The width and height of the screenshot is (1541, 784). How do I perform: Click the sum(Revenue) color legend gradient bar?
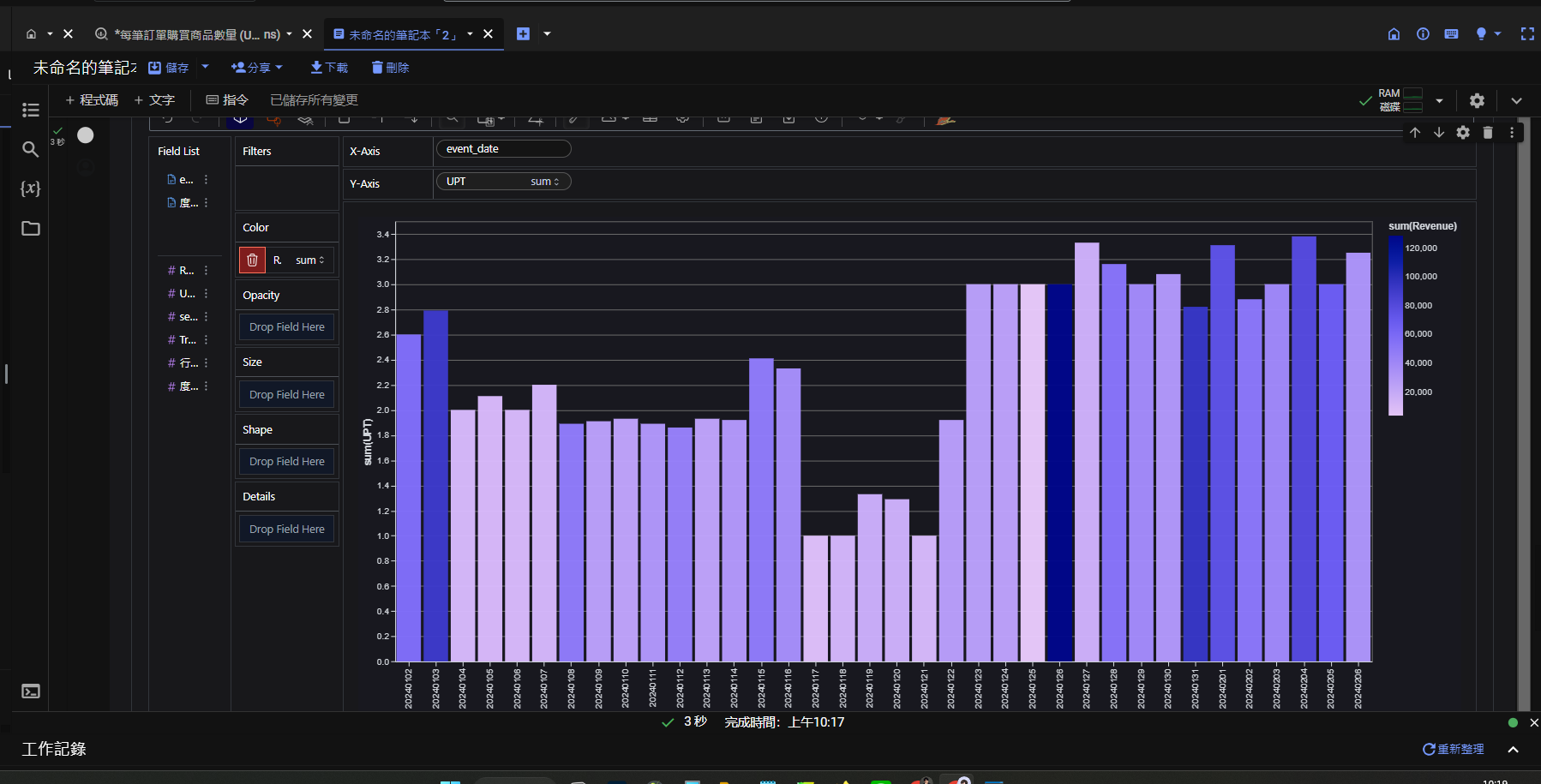(x=1395, y=326)
